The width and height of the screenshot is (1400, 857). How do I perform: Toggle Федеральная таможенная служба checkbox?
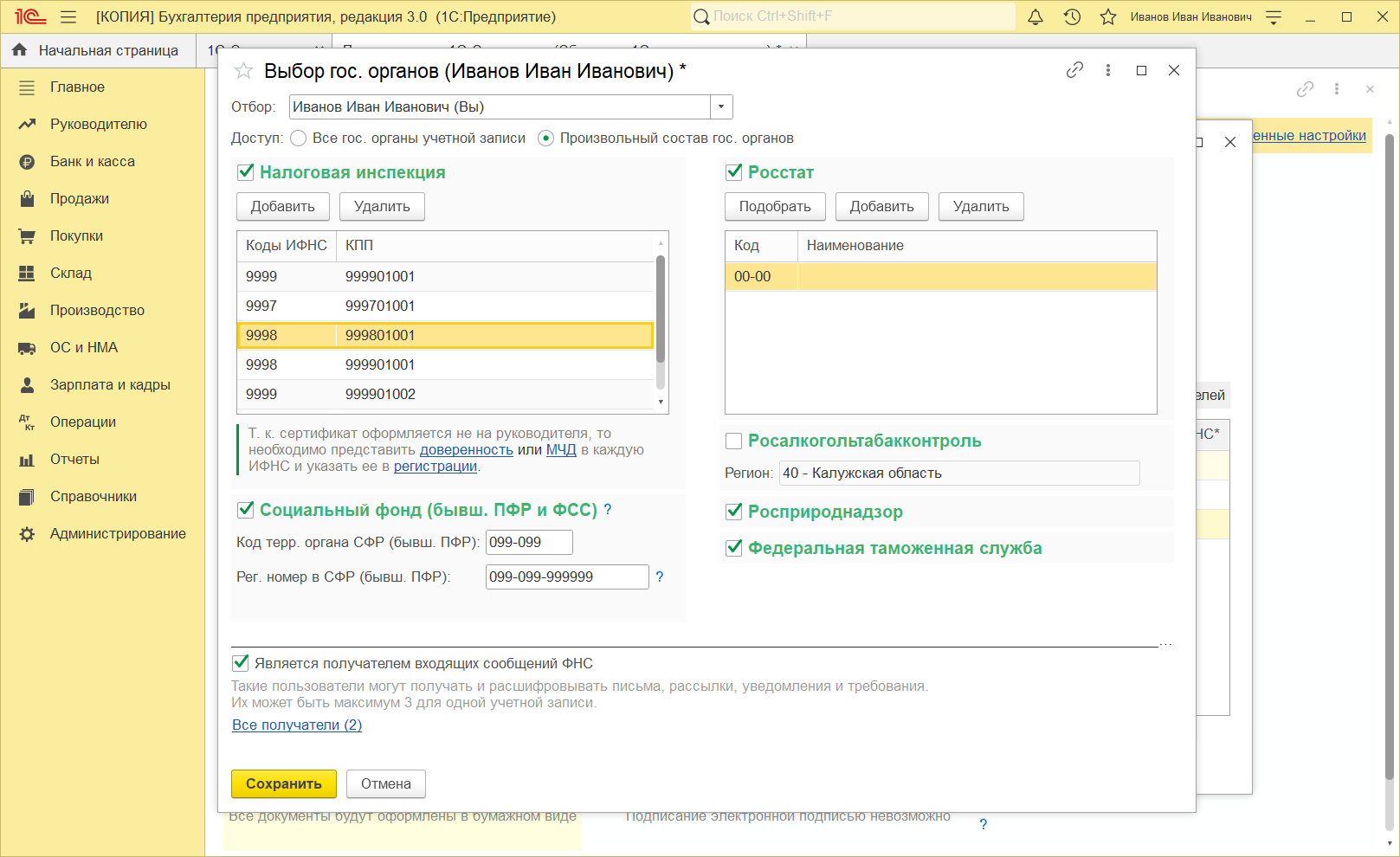pos(733,547)
